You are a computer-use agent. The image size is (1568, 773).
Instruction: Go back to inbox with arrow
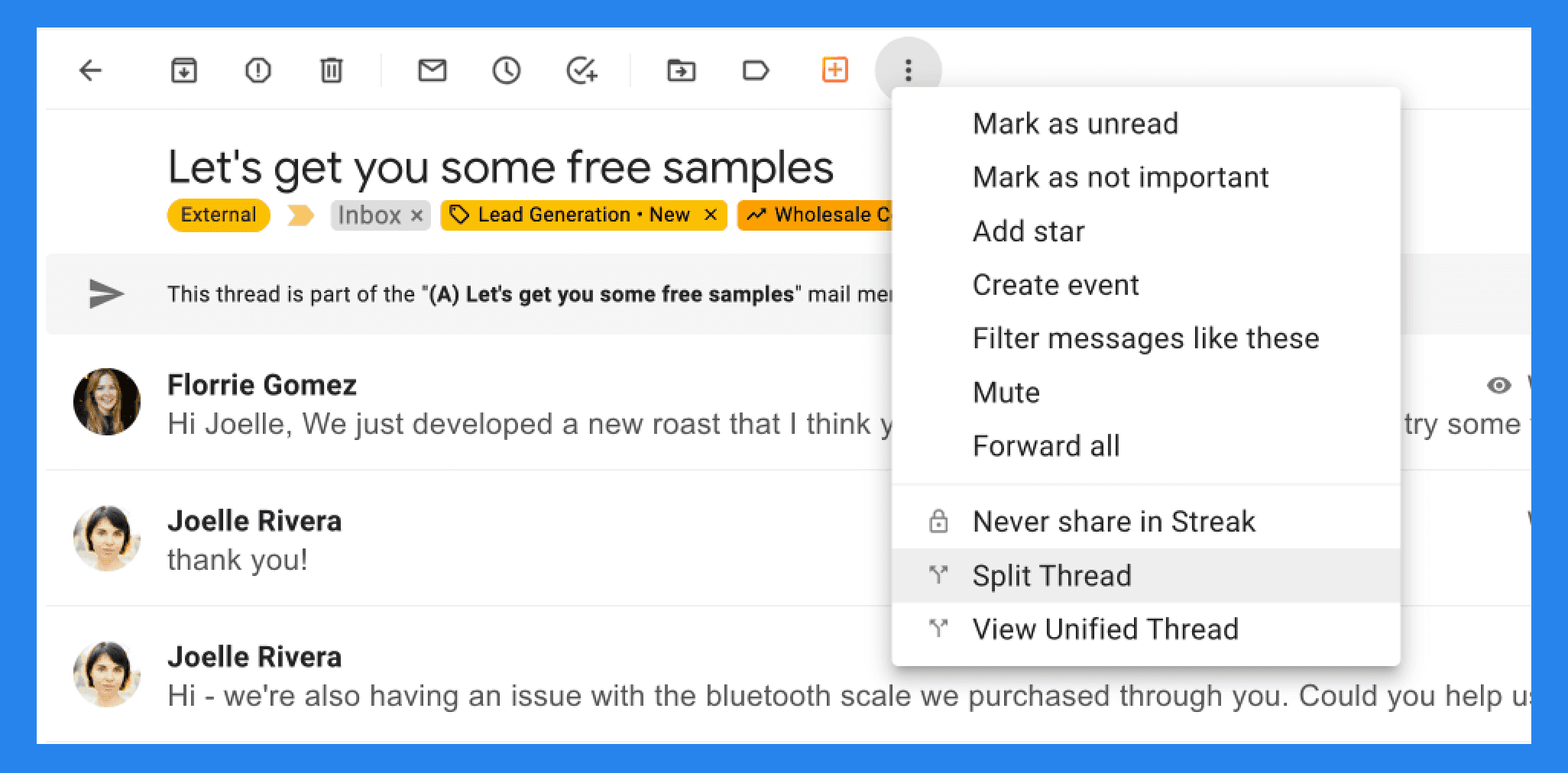click(x=90, y=71)
